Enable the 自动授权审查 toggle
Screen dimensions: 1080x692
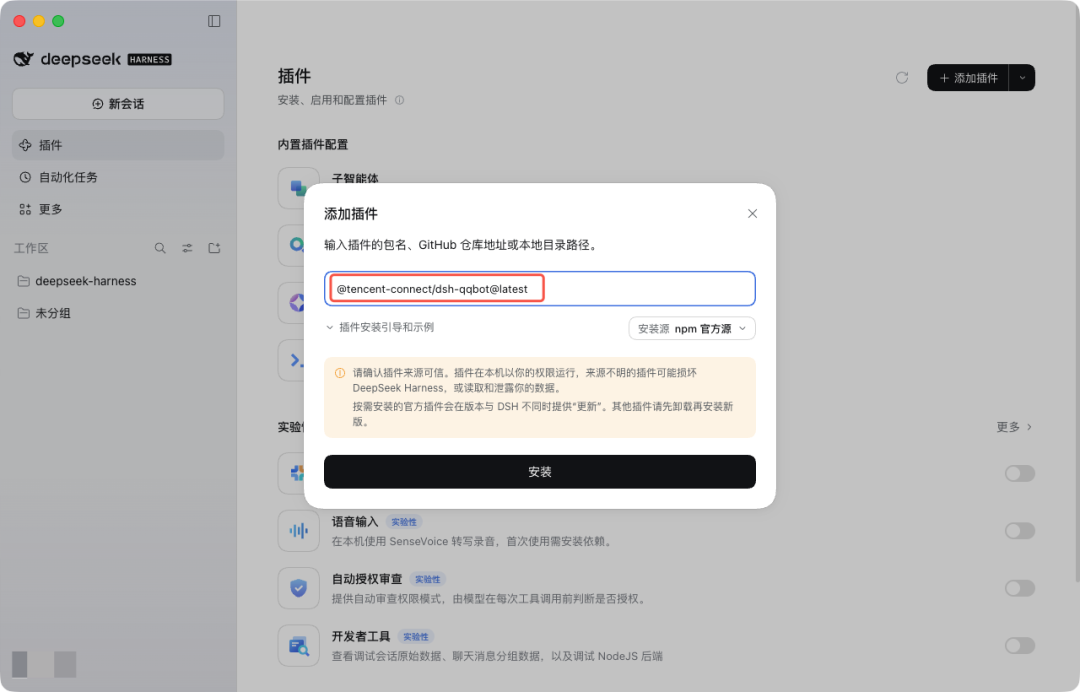1019,588
